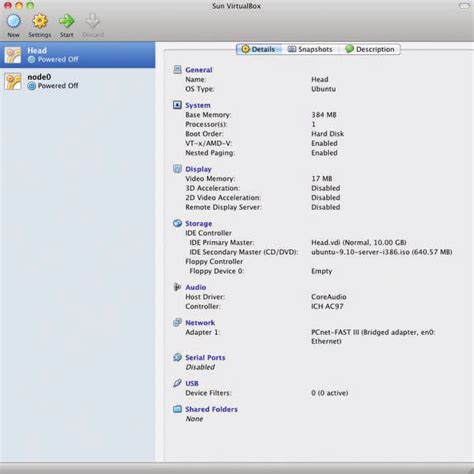Viewport: 474px width, 474px height.
Task: Click the Ubuntu OS Type value
Action: 323,89
